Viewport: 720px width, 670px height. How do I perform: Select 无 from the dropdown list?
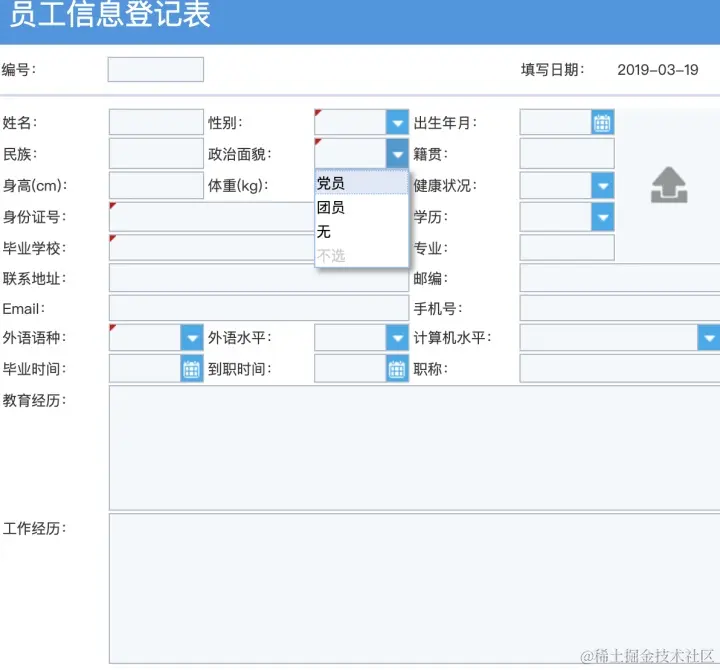(x=361, y=231)
